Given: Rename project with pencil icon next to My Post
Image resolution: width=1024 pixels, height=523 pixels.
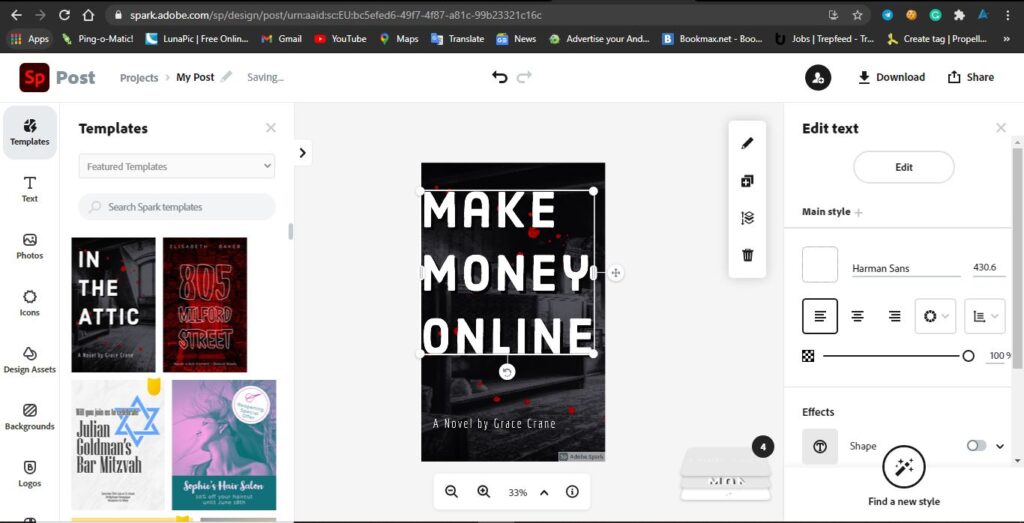Looking at the screenshot, I should (226, 77).
